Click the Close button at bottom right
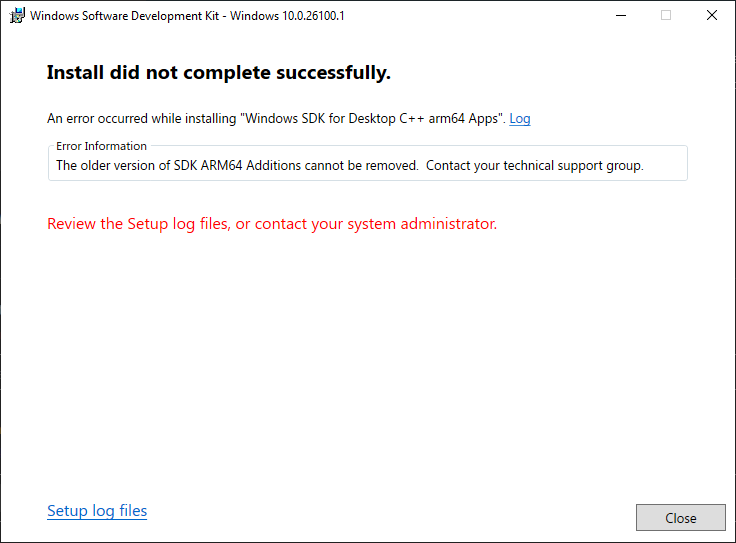Image resolution: width=736 pixels, height=543 pixels. point(681,518)
